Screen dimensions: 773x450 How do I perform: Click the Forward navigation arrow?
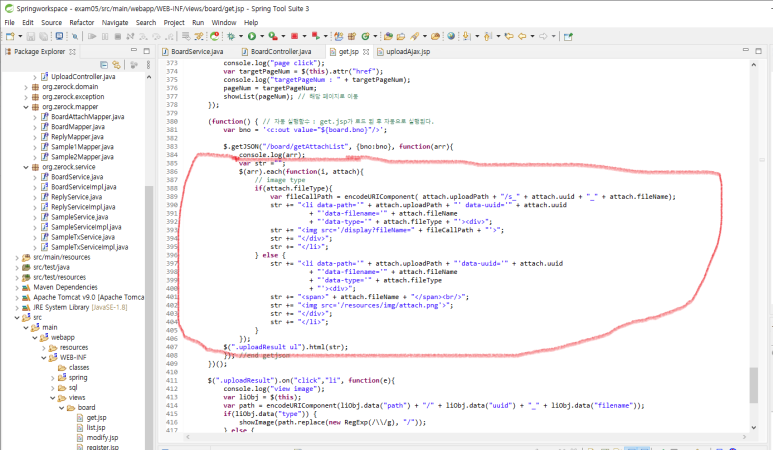[543, 36]
